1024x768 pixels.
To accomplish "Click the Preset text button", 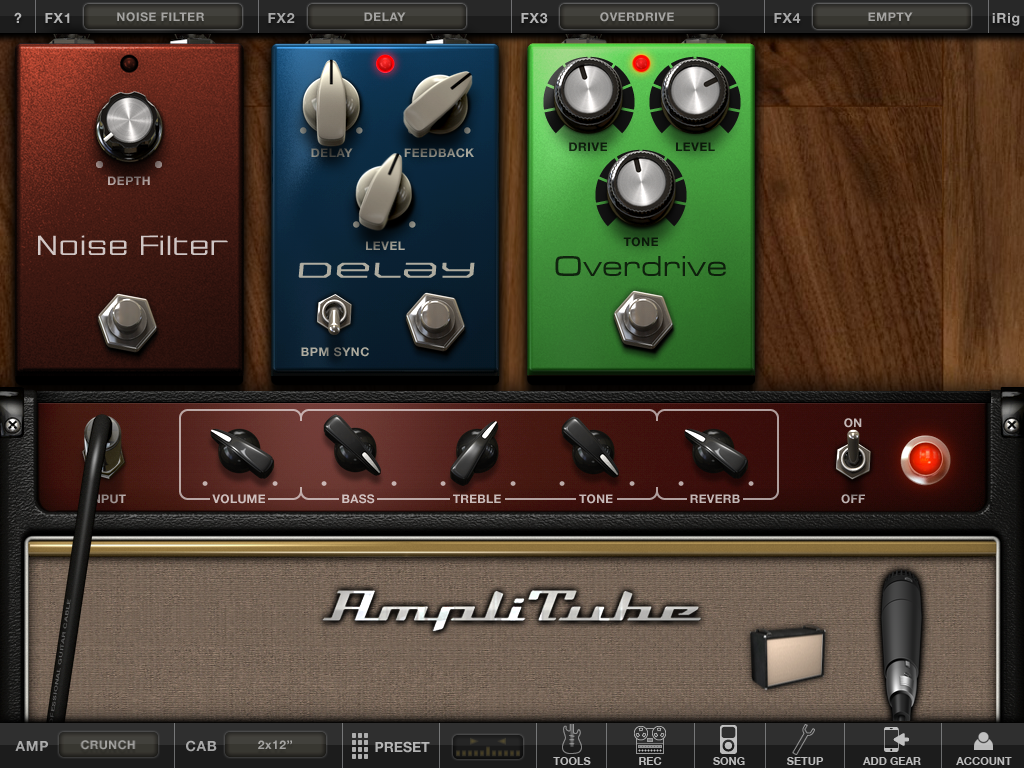I will (x=402, y=746).
